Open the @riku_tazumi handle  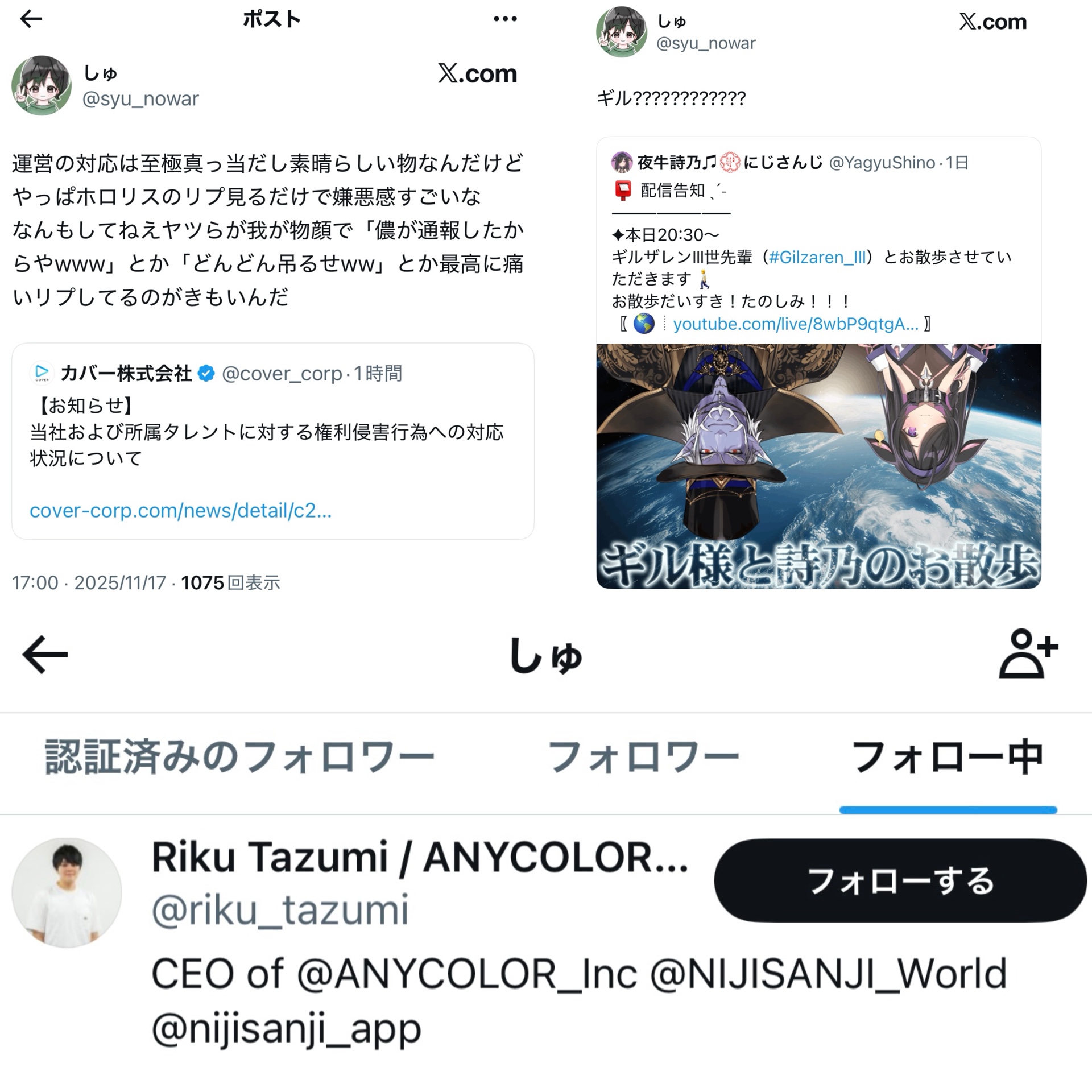[x=280, y=909]
